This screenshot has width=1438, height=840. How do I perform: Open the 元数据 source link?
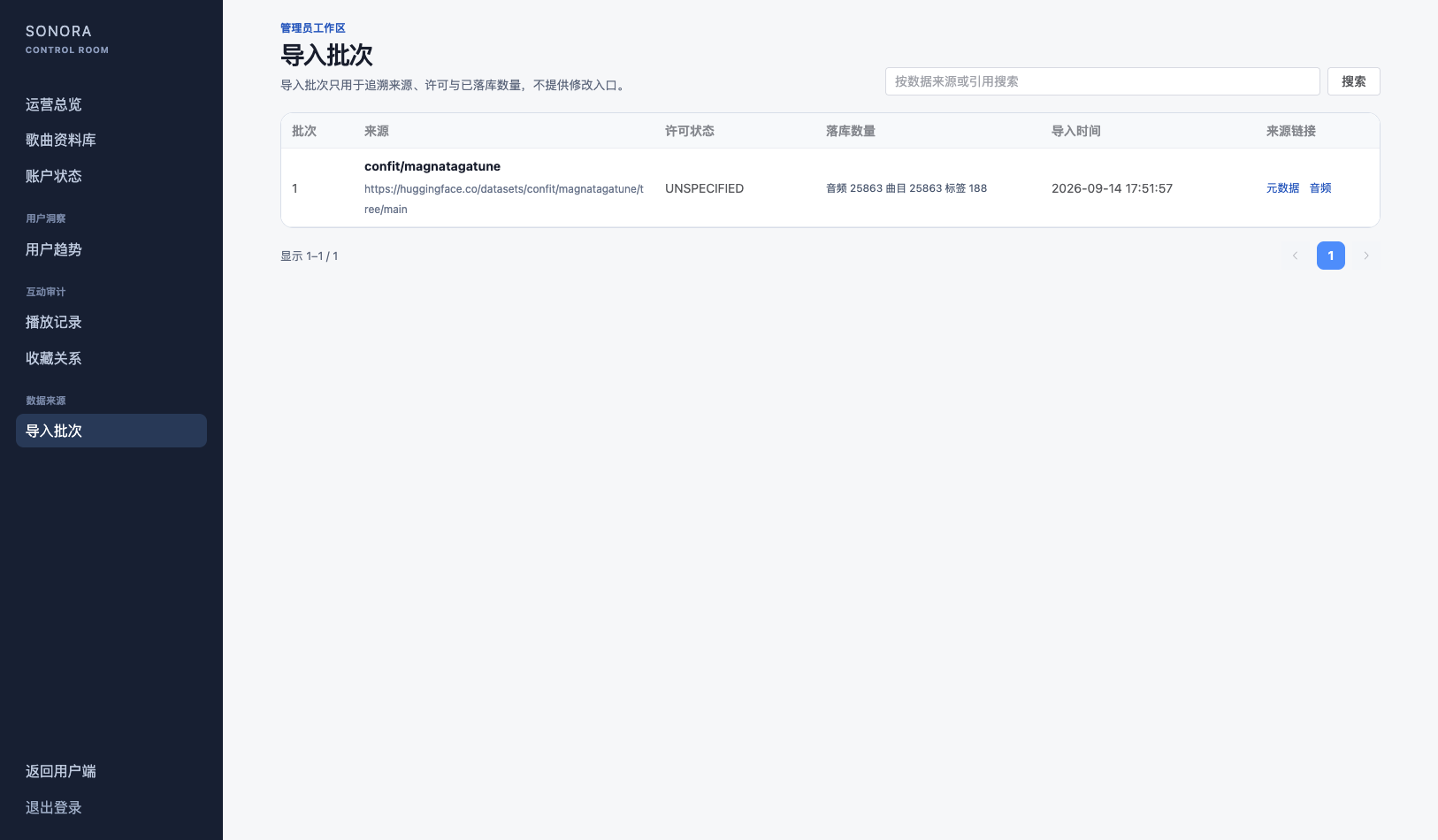click(x=1282, y=188)
